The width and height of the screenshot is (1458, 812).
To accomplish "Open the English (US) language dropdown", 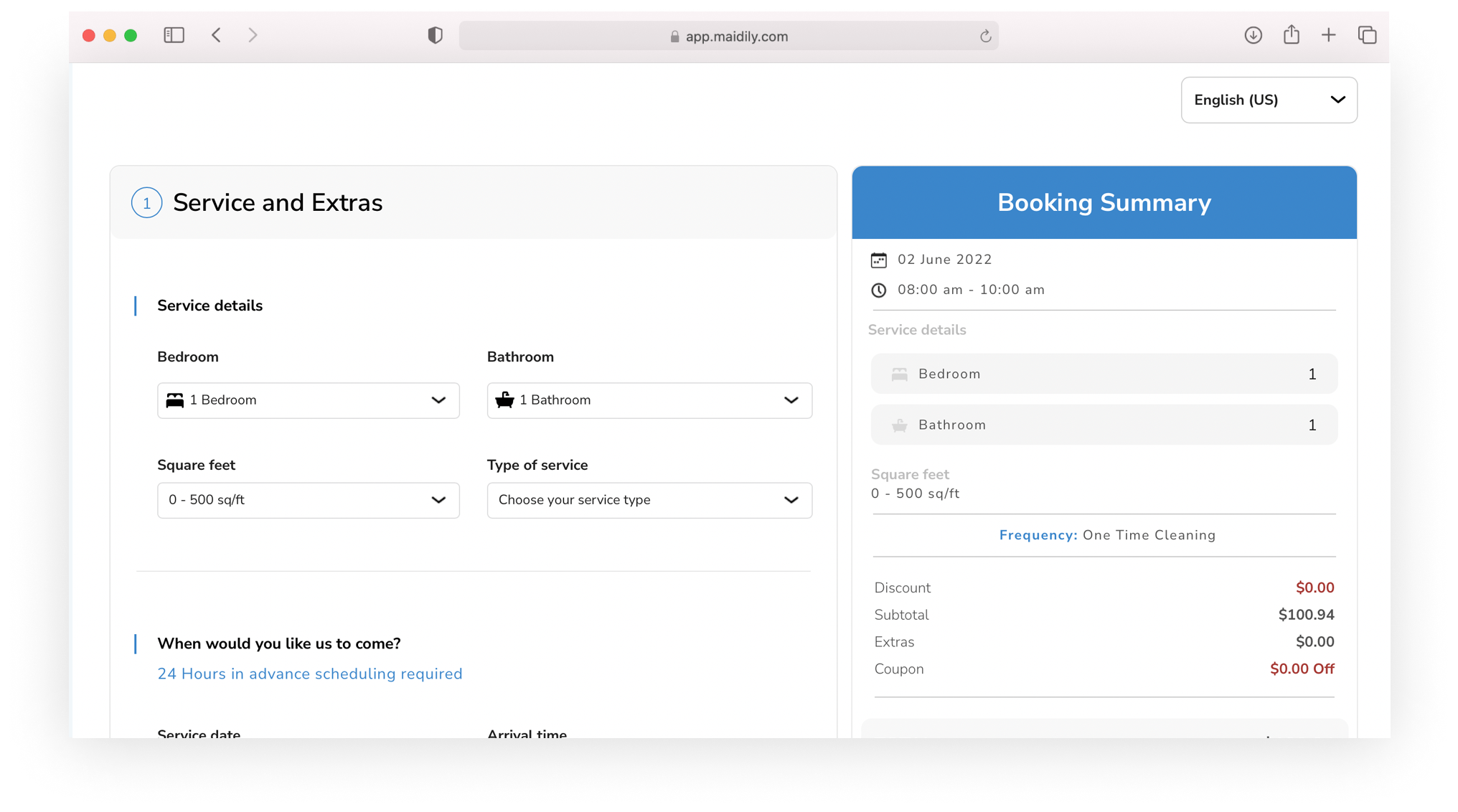I will tap(1268, 100).
